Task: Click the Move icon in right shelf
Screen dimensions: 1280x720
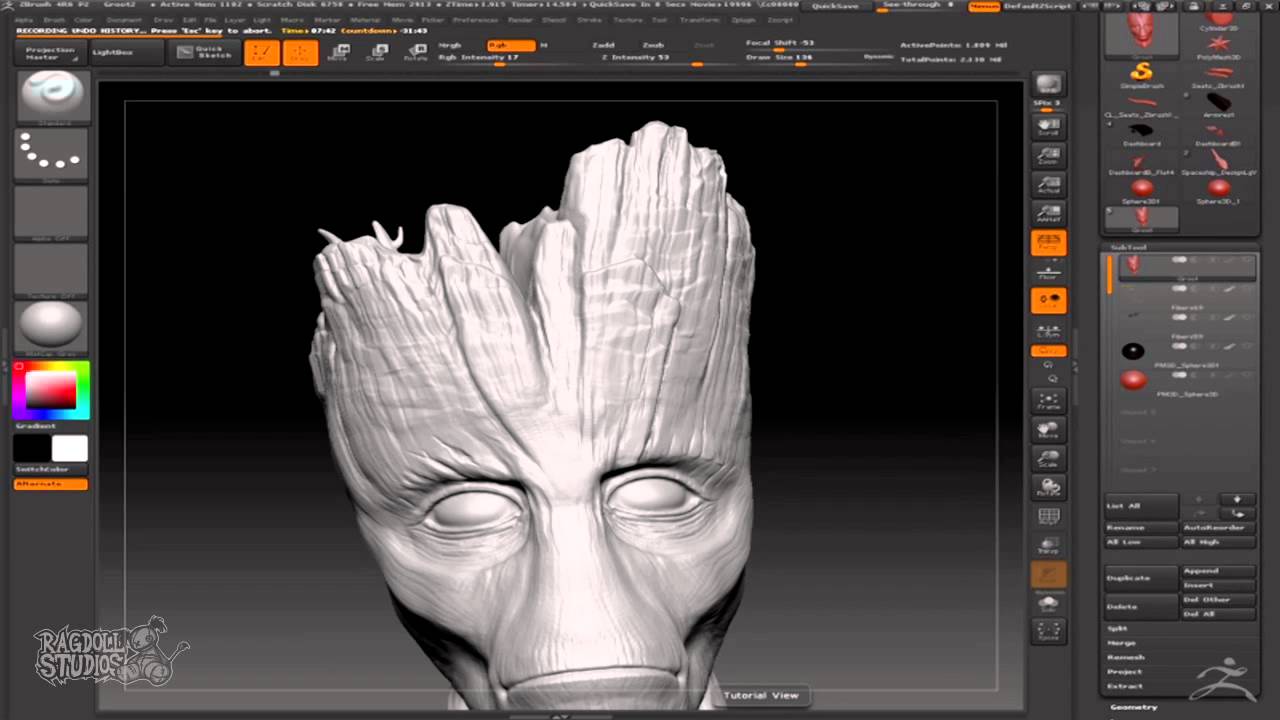Action: 1049,430
